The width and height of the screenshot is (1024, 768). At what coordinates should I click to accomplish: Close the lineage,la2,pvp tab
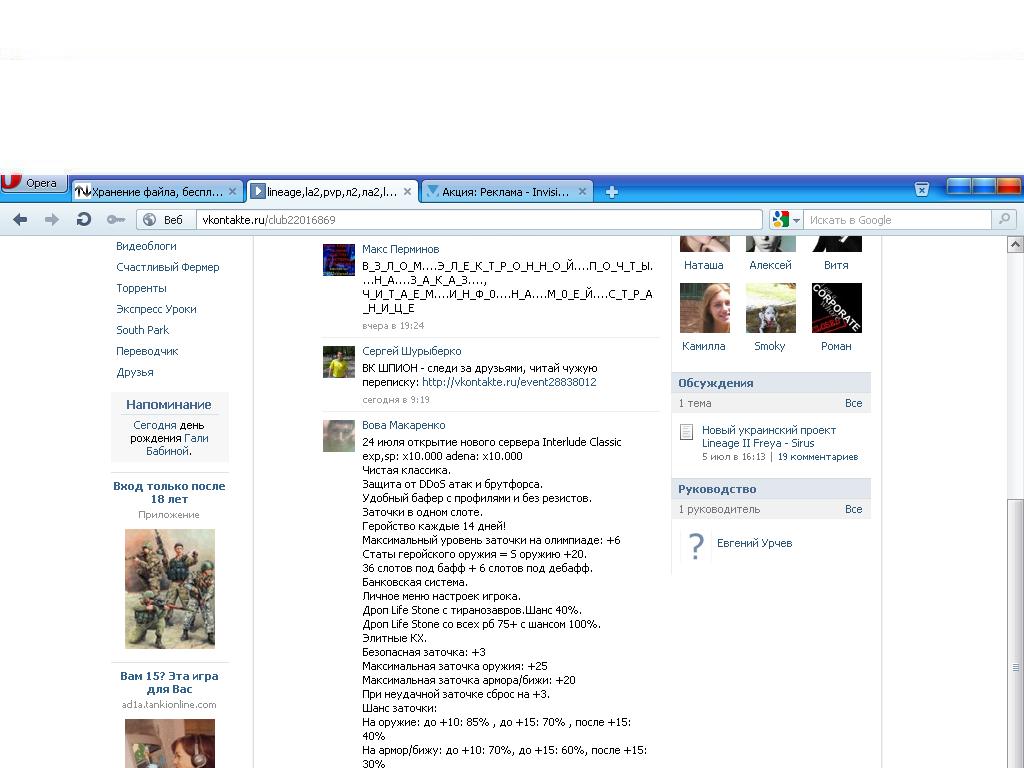408,192
